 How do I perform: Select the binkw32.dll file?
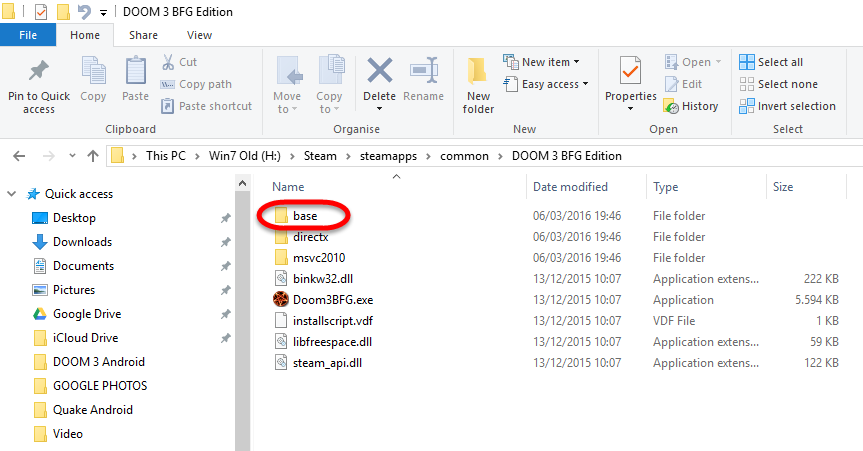[x=313, y=279]
